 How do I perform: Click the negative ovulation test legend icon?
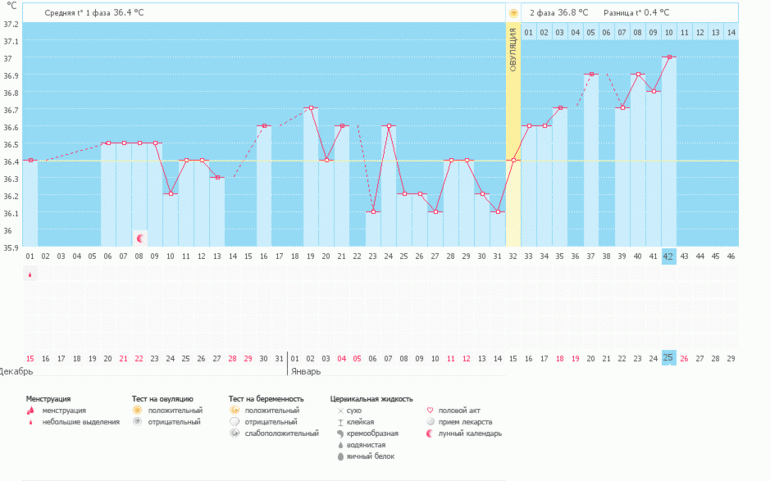(138, 422)
